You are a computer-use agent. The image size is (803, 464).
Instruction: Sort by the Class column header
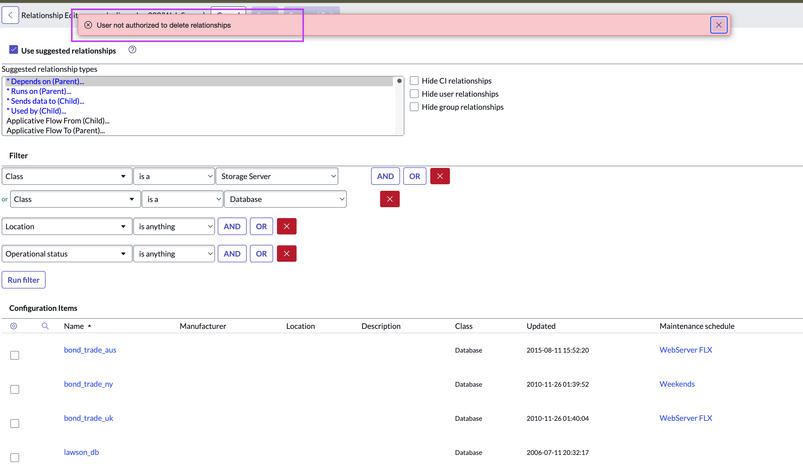(463, 326)
